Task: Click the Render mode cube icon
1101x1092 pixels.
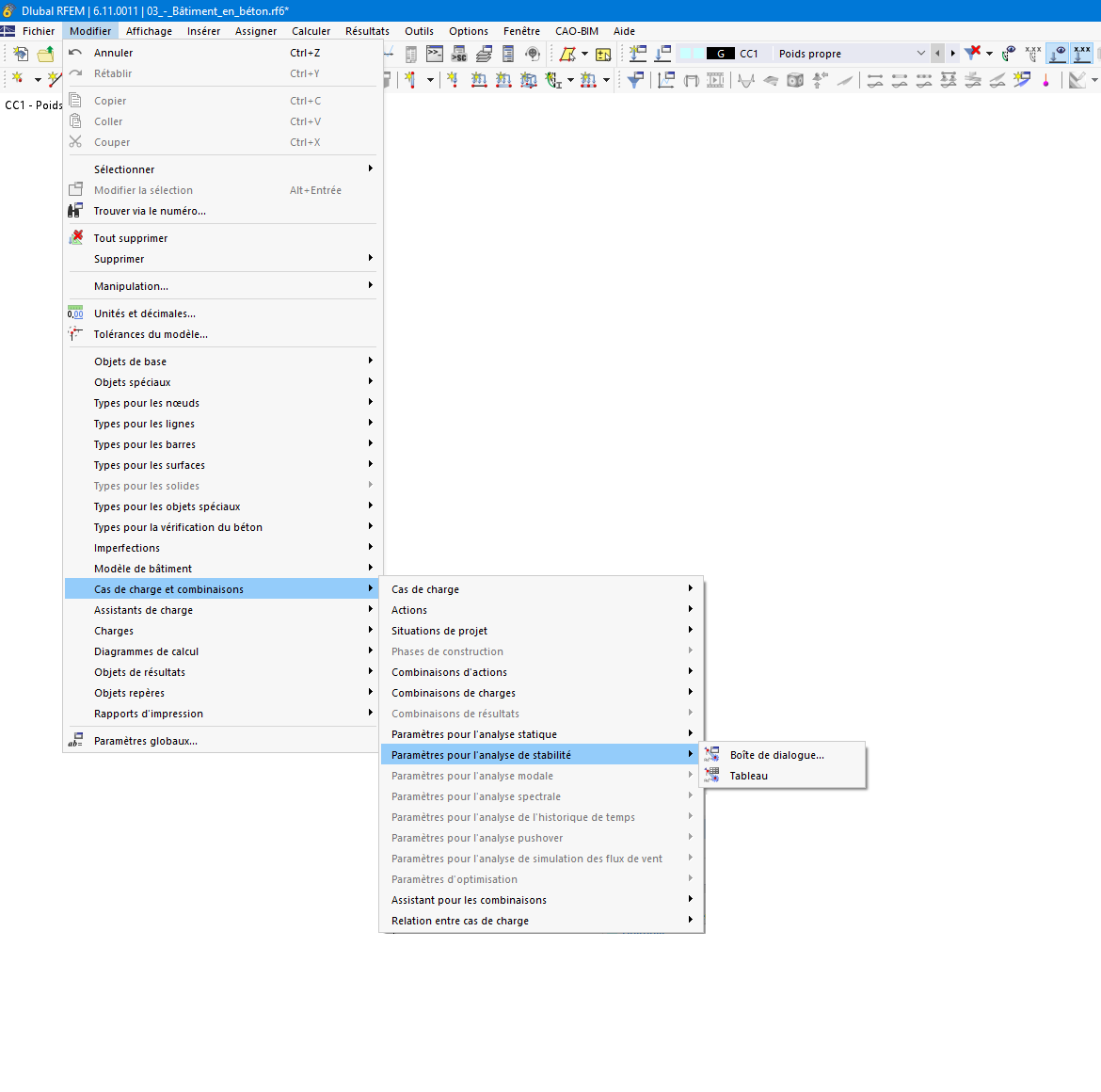Action: tap(795, 81)
